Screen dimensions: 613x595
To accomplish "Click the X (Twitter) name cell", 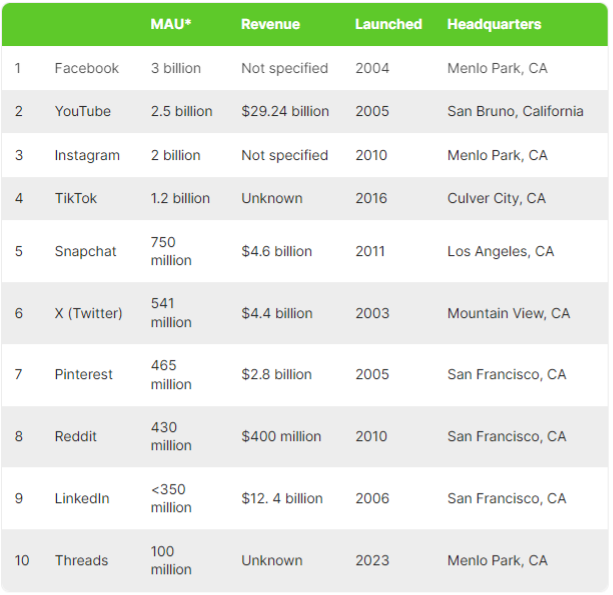I will coord(88,313).
